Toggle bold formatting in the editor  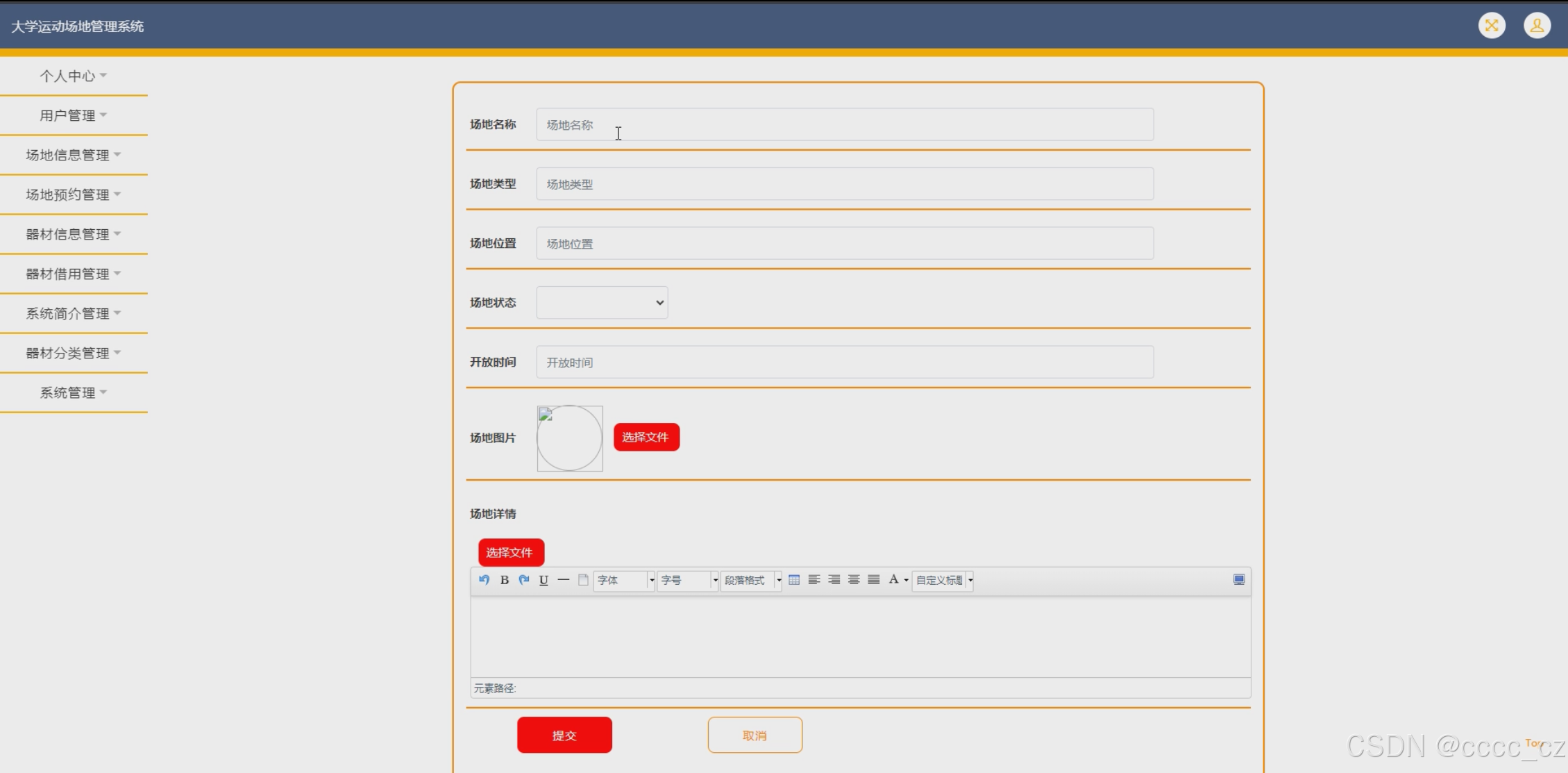click(505, 580)
